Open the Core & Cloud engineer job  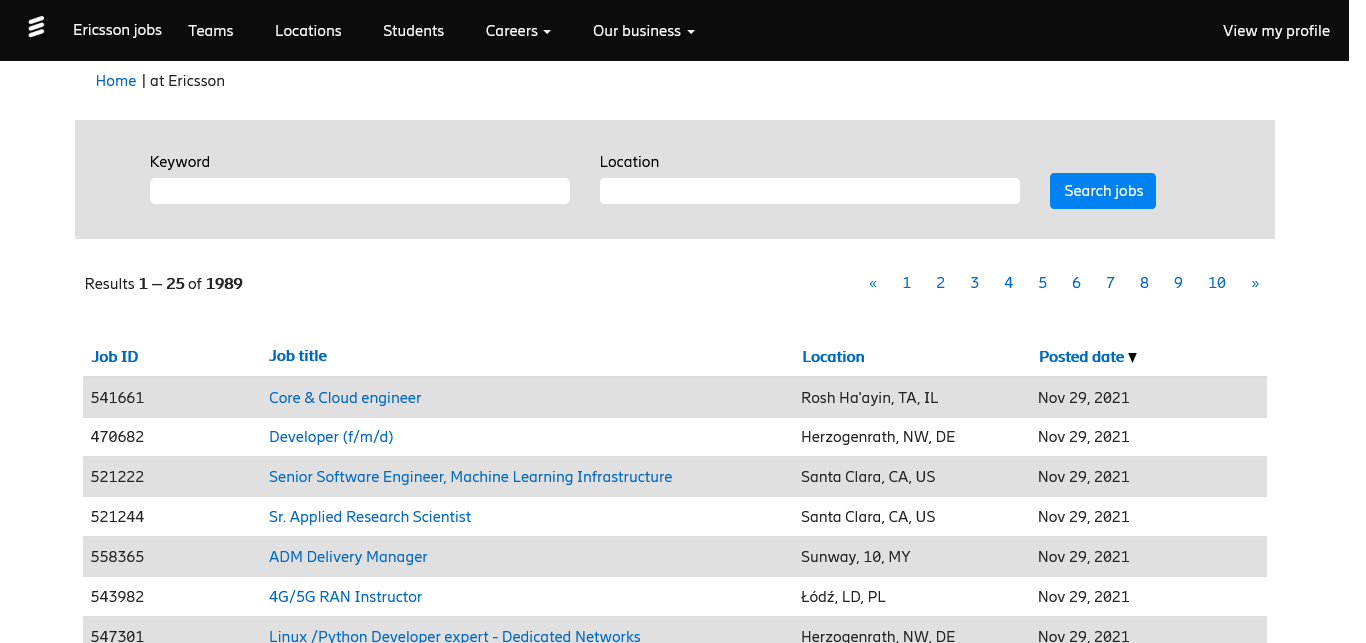pos(345,398)
